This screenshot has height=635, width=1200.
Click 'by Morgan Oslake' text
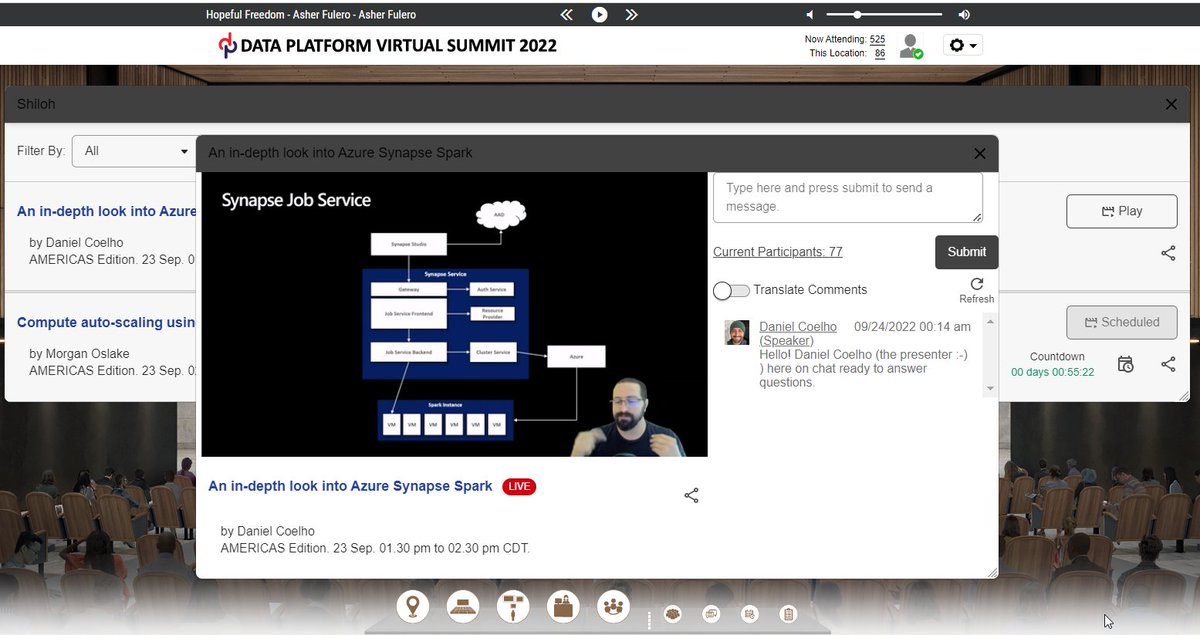click(x=80, y=354)
